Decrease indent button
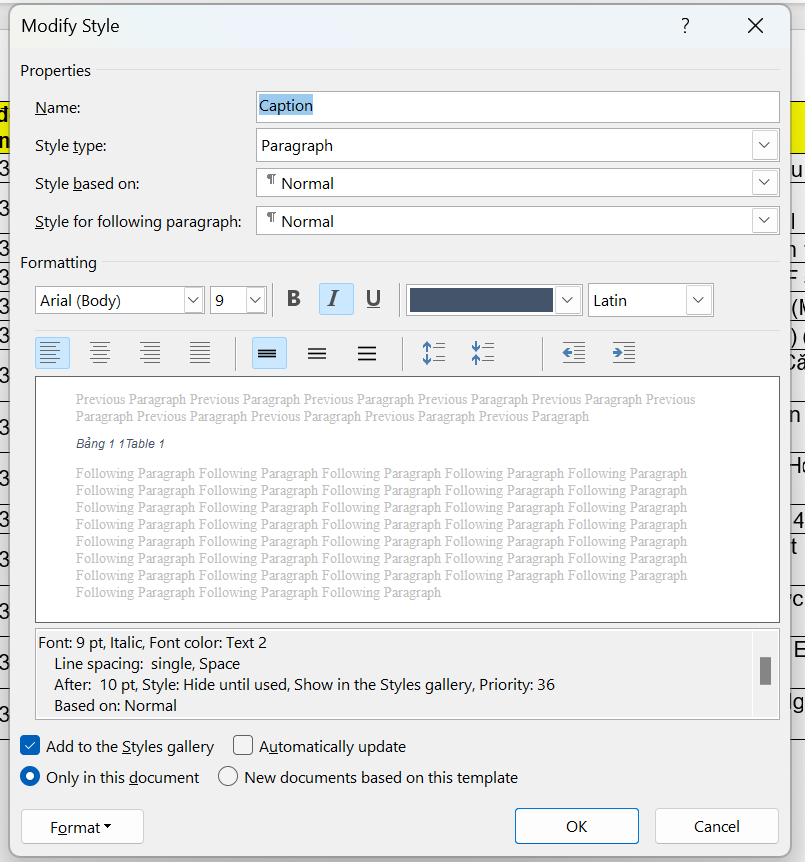The image size is (805, 862). click(x=574, y=353)
